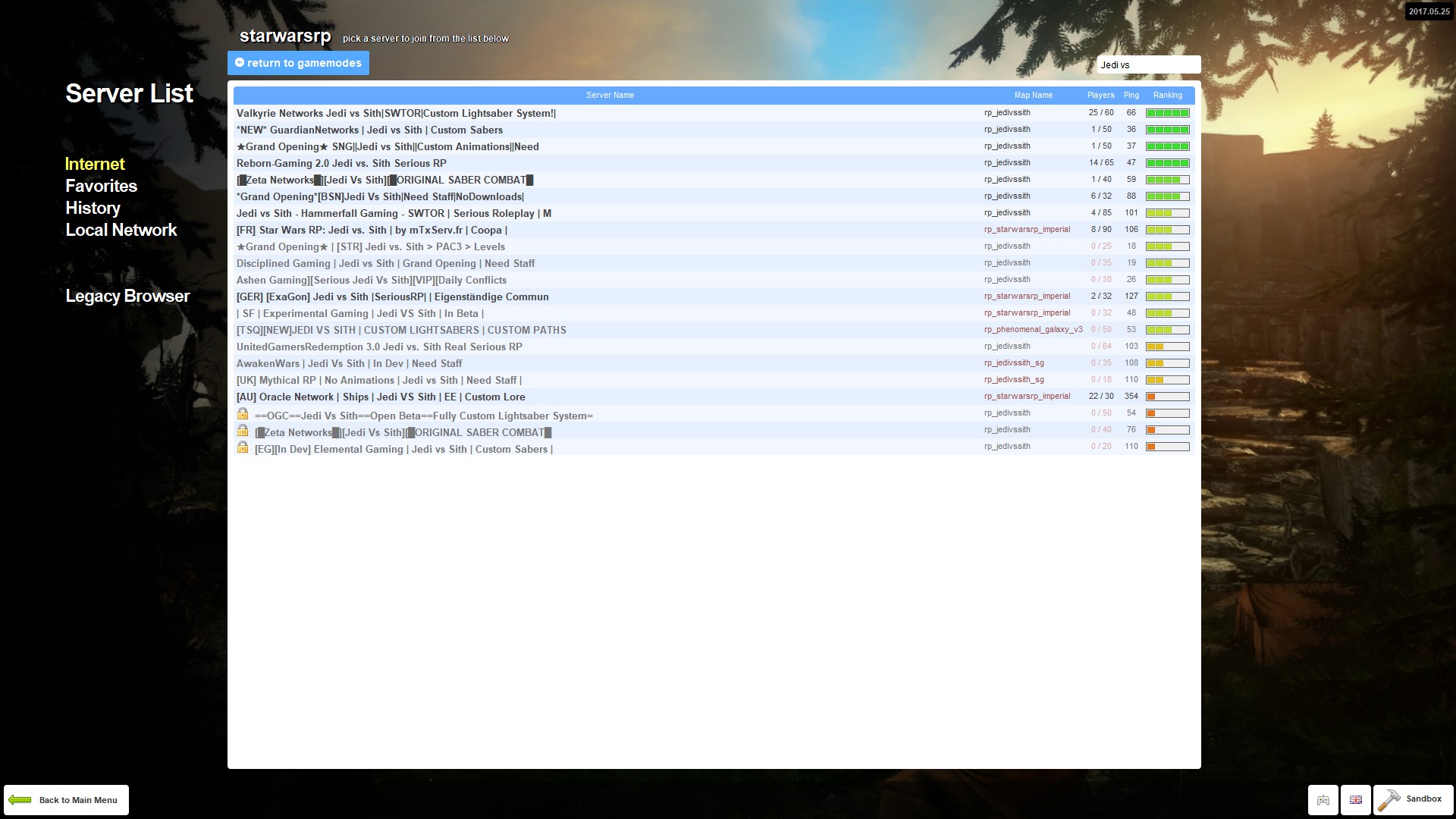
Task: Click the circular arrow icon on return to gamemodes
Action: click(x=240, y=63)
